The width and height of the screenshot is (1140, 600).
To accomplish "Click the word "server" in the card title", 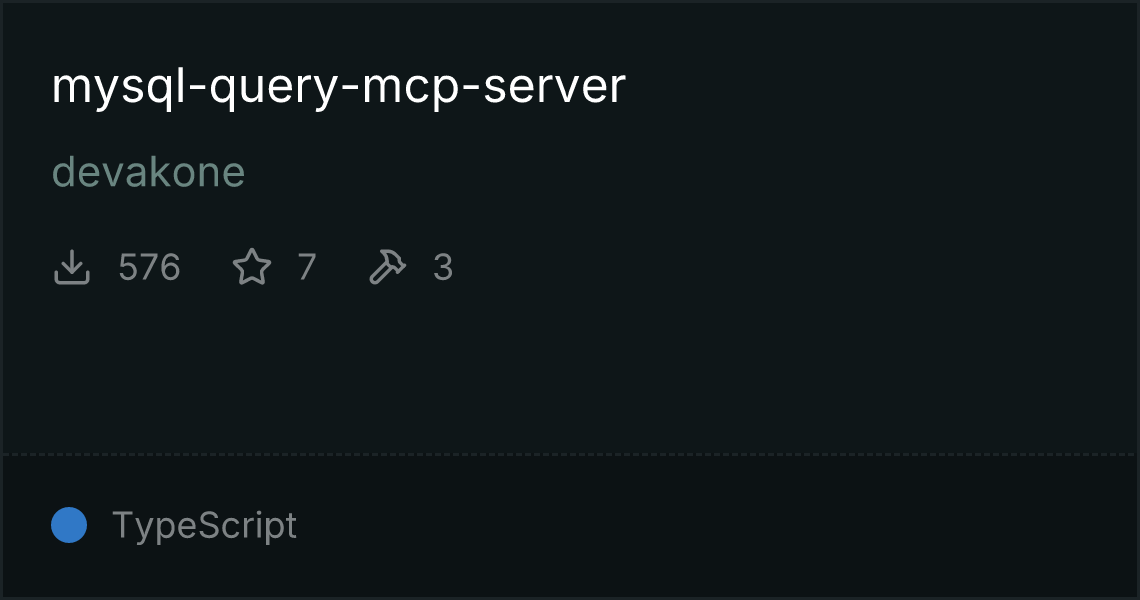I will tap(554, 86).
